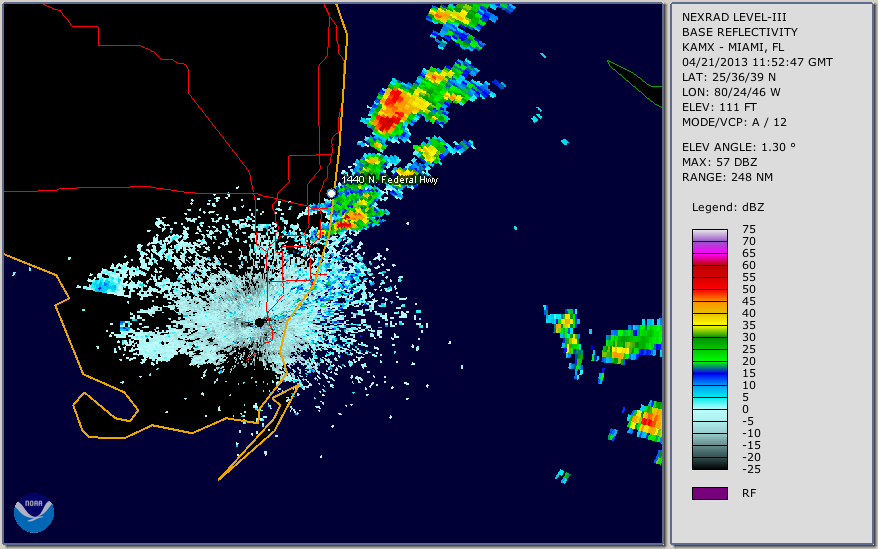Viewport: 878px width, 549px height.
Task: Select the RF legend label
Action: click(x=749, y=493)
